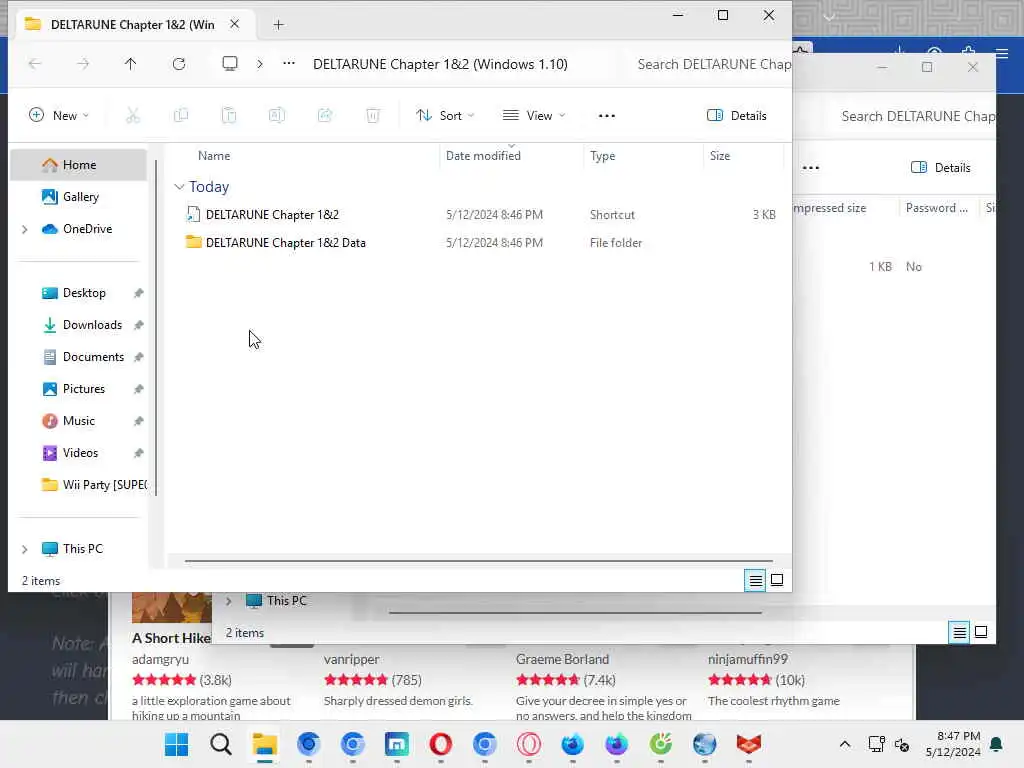This screenshot has height=768, width=1024.
Task: Open pinned Videos folder
Action: tap(78, 453)
